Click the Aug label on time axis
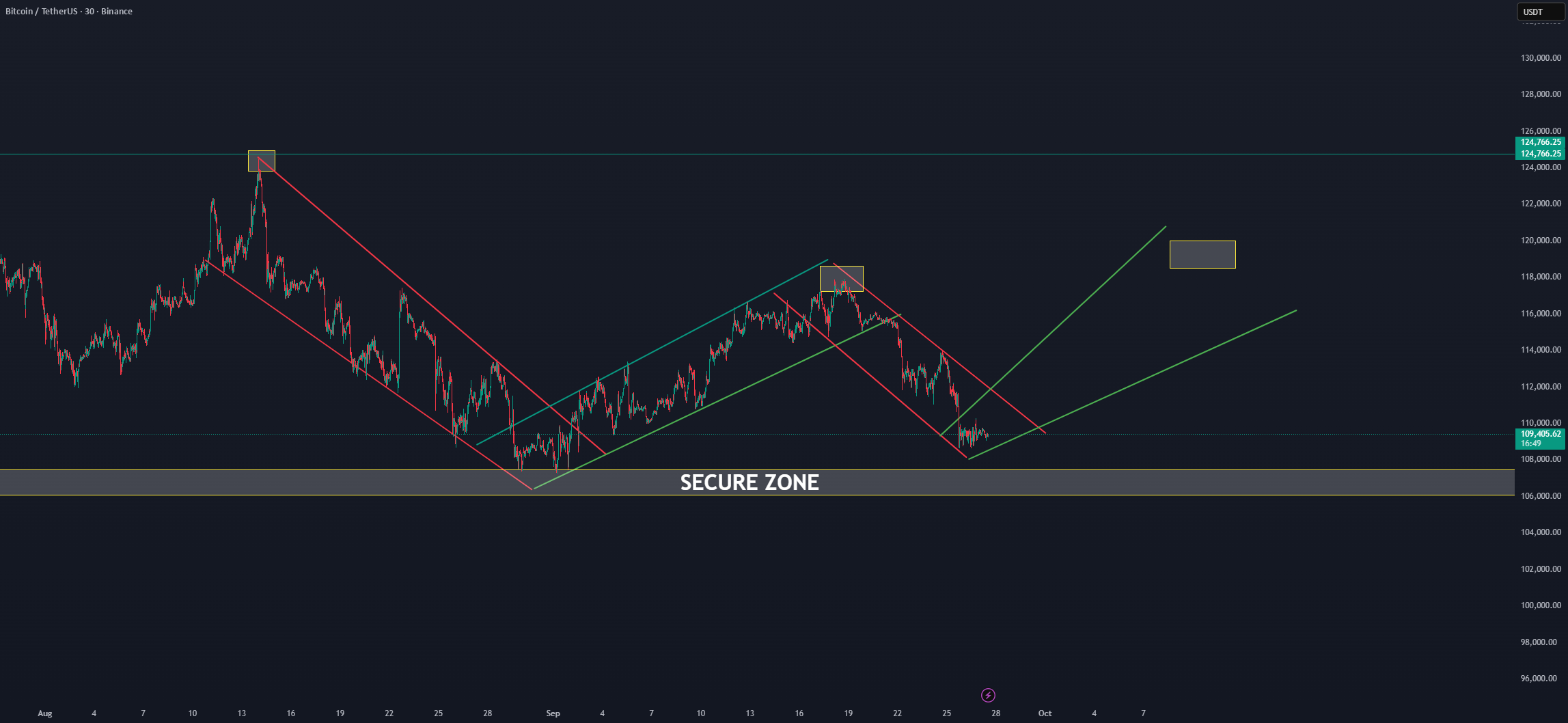Viewport: 1568px width, 723px height. pyautogui.click(x=45, y=713)
